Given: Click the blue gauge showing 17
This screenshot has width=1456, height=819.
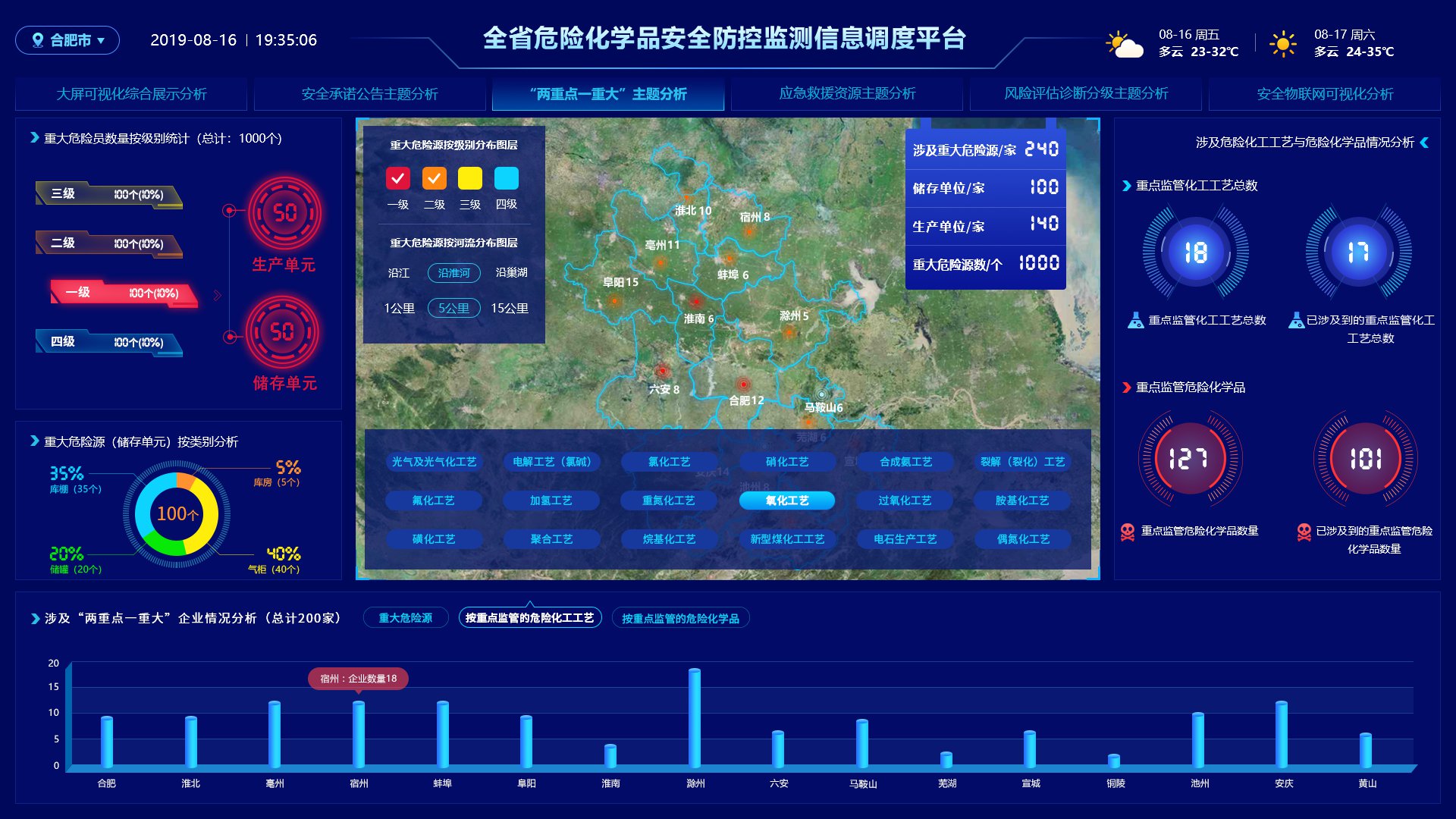Looking at the screenshot, I should pyautogui.click(x=1358, y=252).
